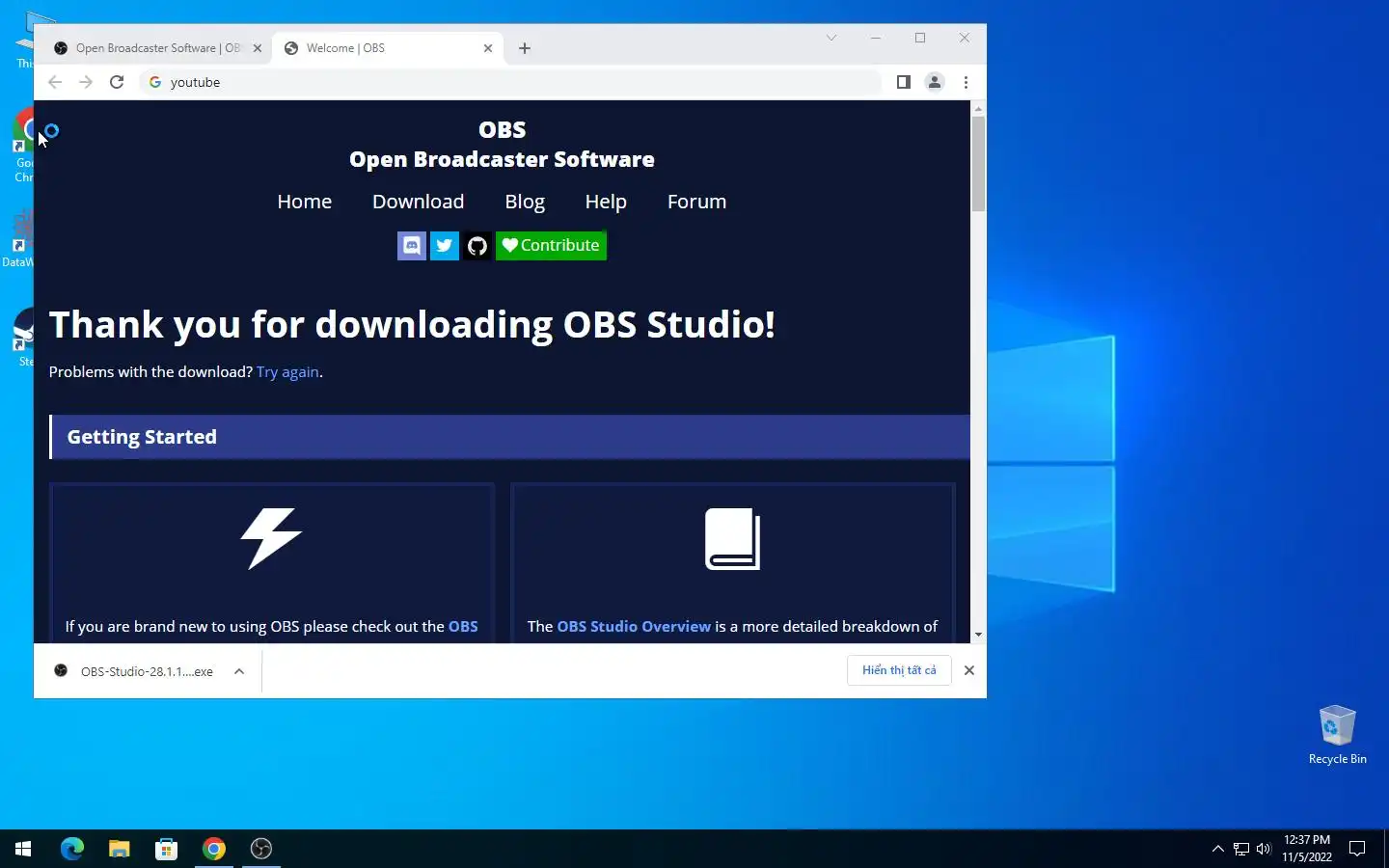Close the Welcome | OBS tab
The image size is (1389, 868).
(x=488, y=48)
